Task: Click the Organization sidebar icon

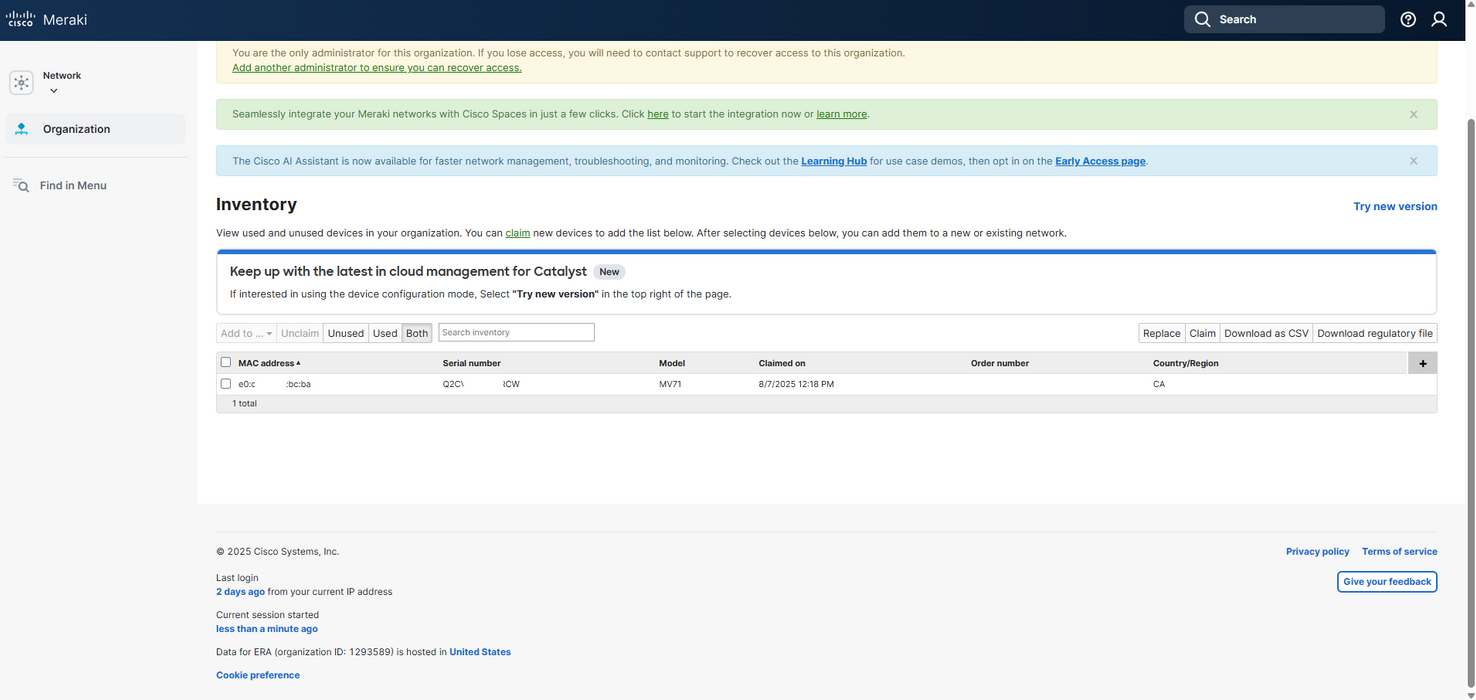Action: (x=21, y=129)
